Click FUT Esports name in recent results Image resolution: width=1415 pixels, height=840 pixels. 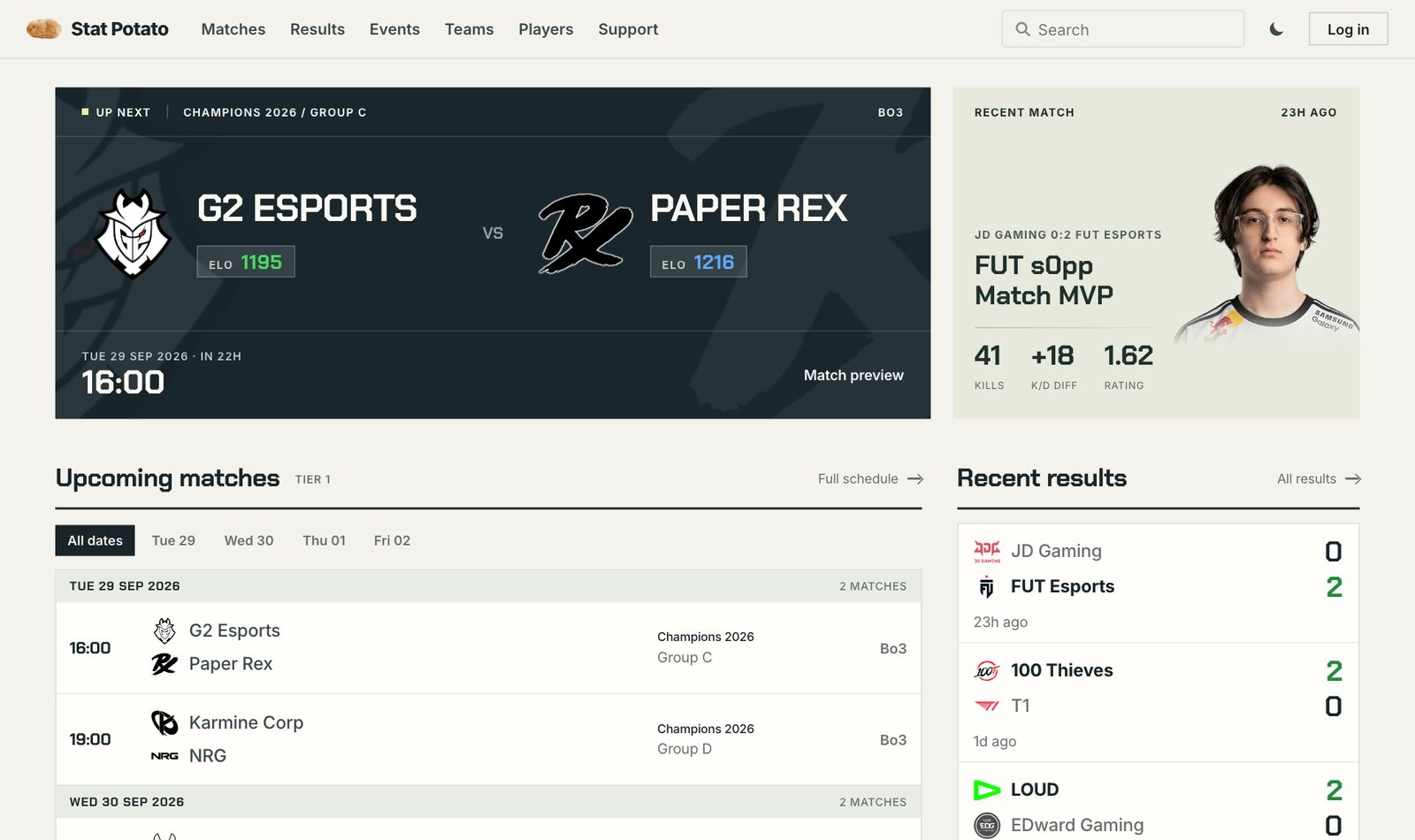point(1062,586)
